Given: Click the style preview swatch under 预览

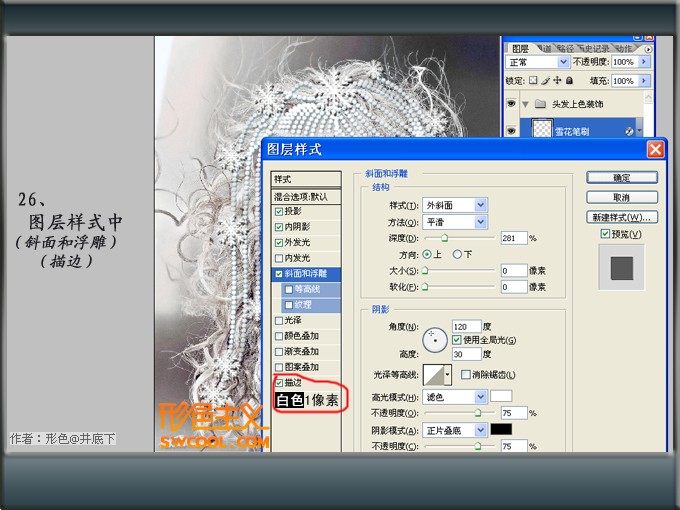Looking at the screenshot, I should pos(621,268).
